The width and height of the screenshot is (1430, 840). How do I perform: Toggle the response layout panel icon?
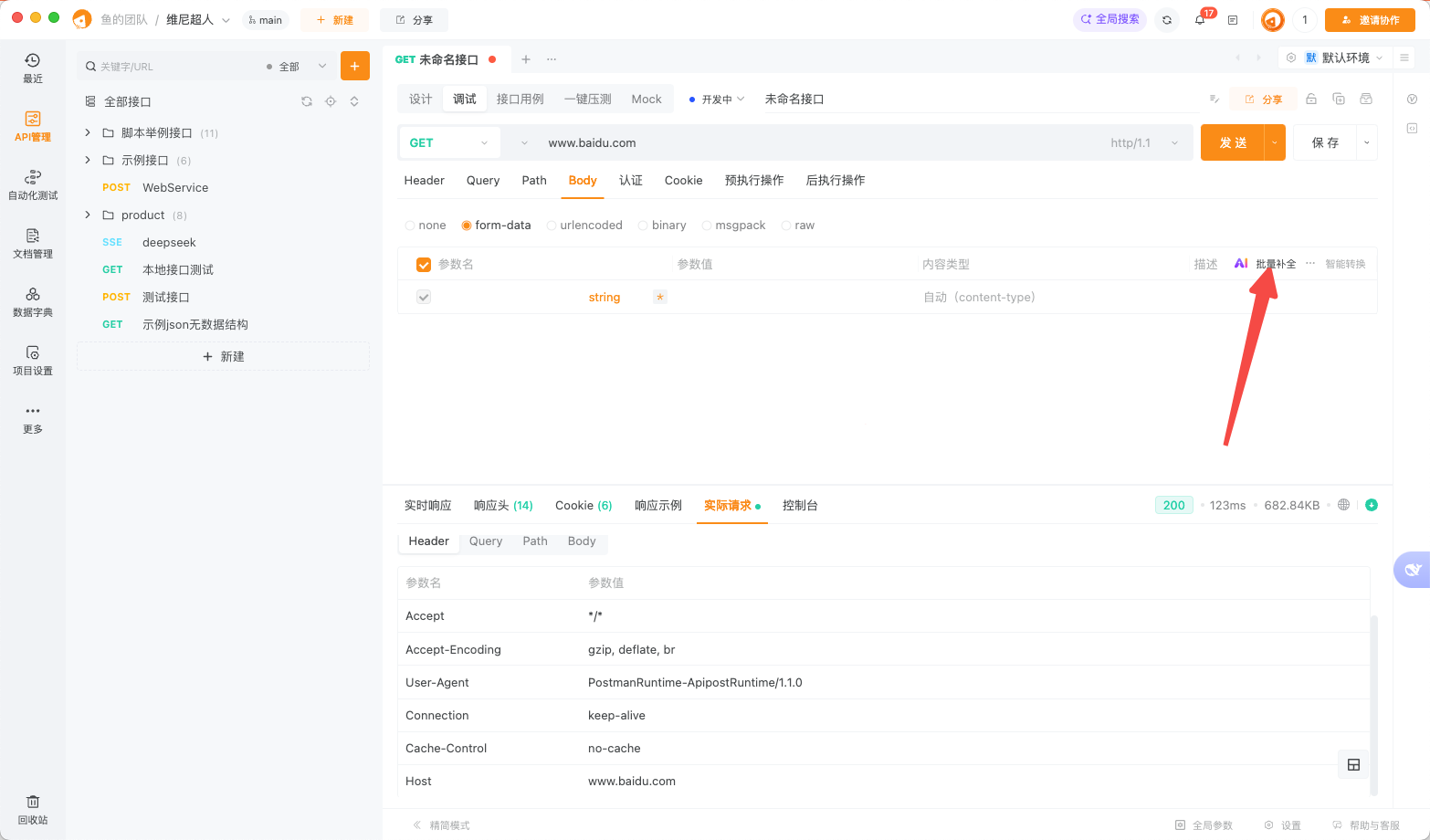coord(1353,764)
